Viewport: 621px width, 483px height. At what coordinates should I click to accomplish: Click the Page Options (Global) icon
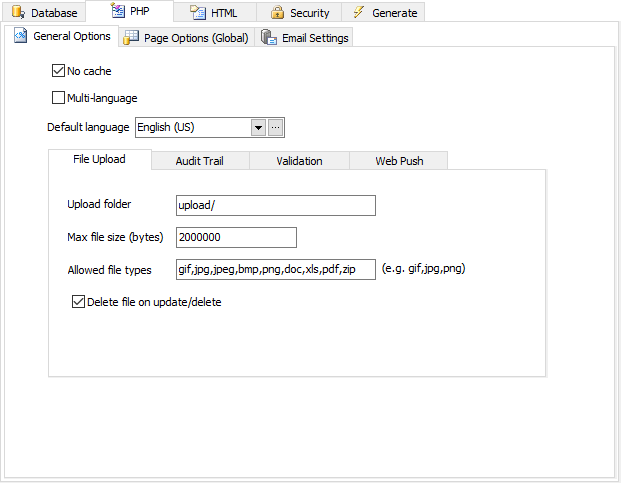[x=130, y=38]
